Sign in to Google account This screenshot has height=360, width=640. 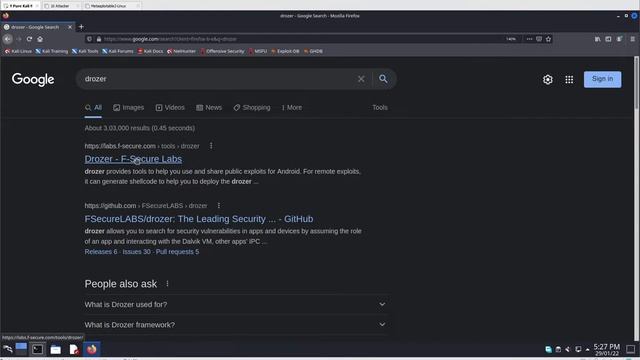coord(602,79)
